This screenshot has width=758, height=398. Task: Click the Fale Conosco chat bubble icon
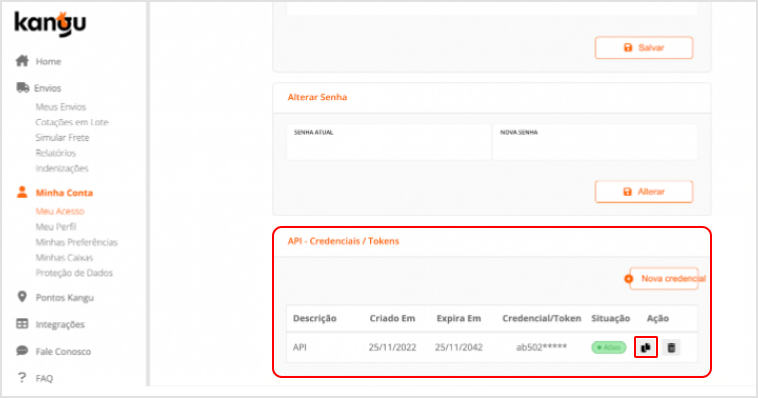pyautogui.click(x=22, y=351)
